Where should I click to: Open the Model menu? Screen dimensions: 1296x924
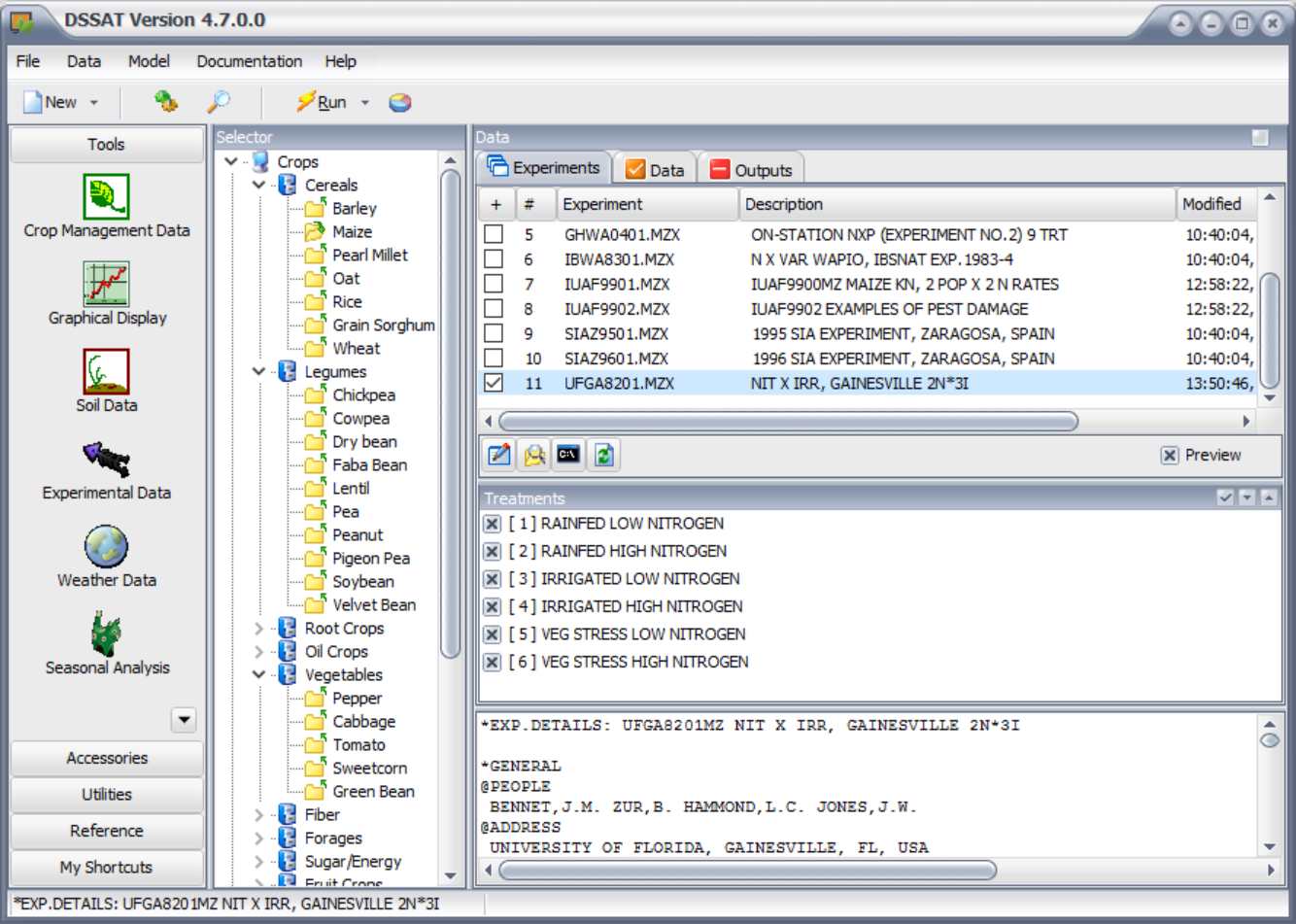pyautogui.click(x=149, y=61)
